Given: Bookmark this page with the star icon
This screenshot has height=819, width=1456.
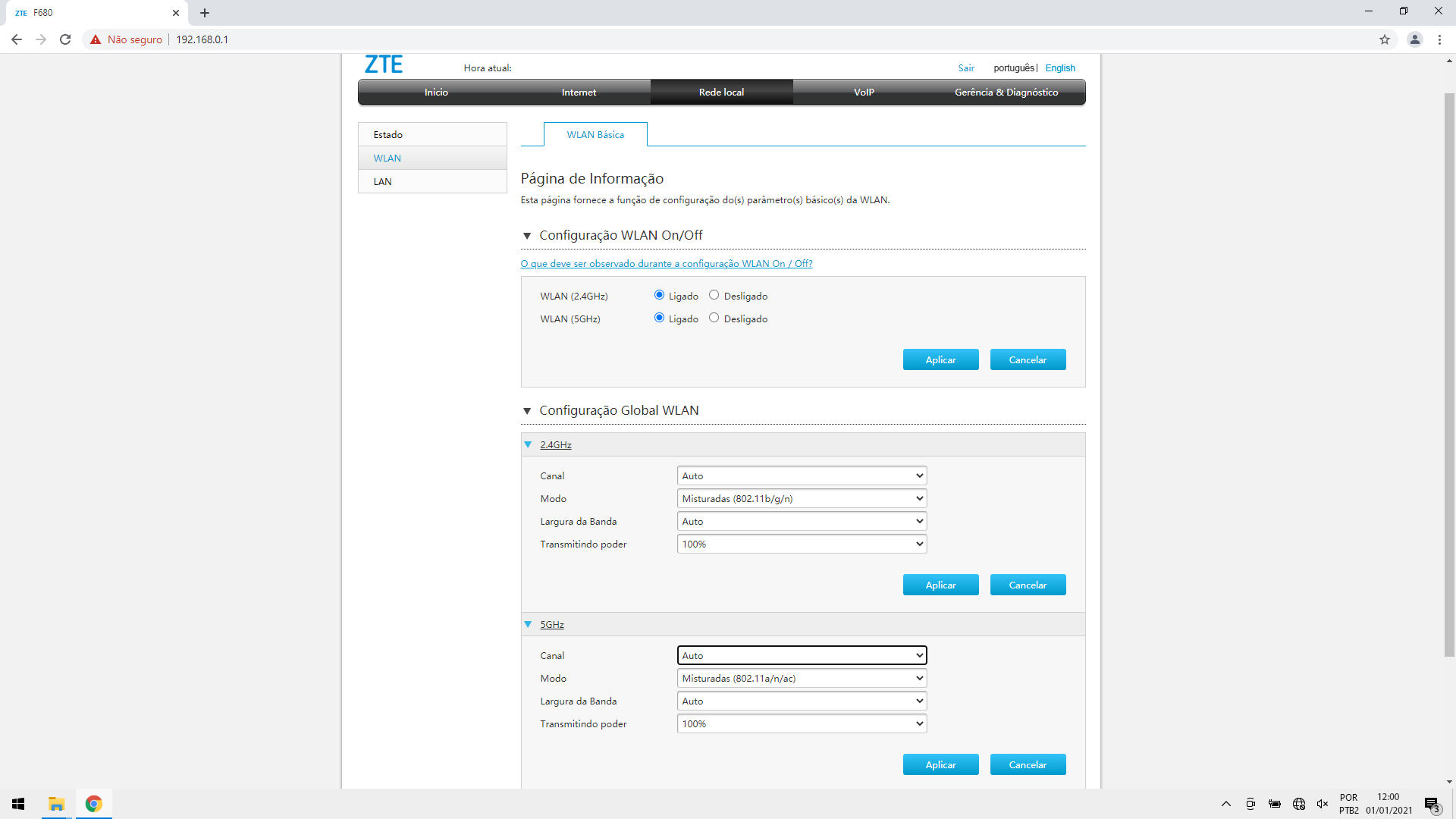Looking at the screenshot, I should pyautogui.click(x=1385, y=39).
